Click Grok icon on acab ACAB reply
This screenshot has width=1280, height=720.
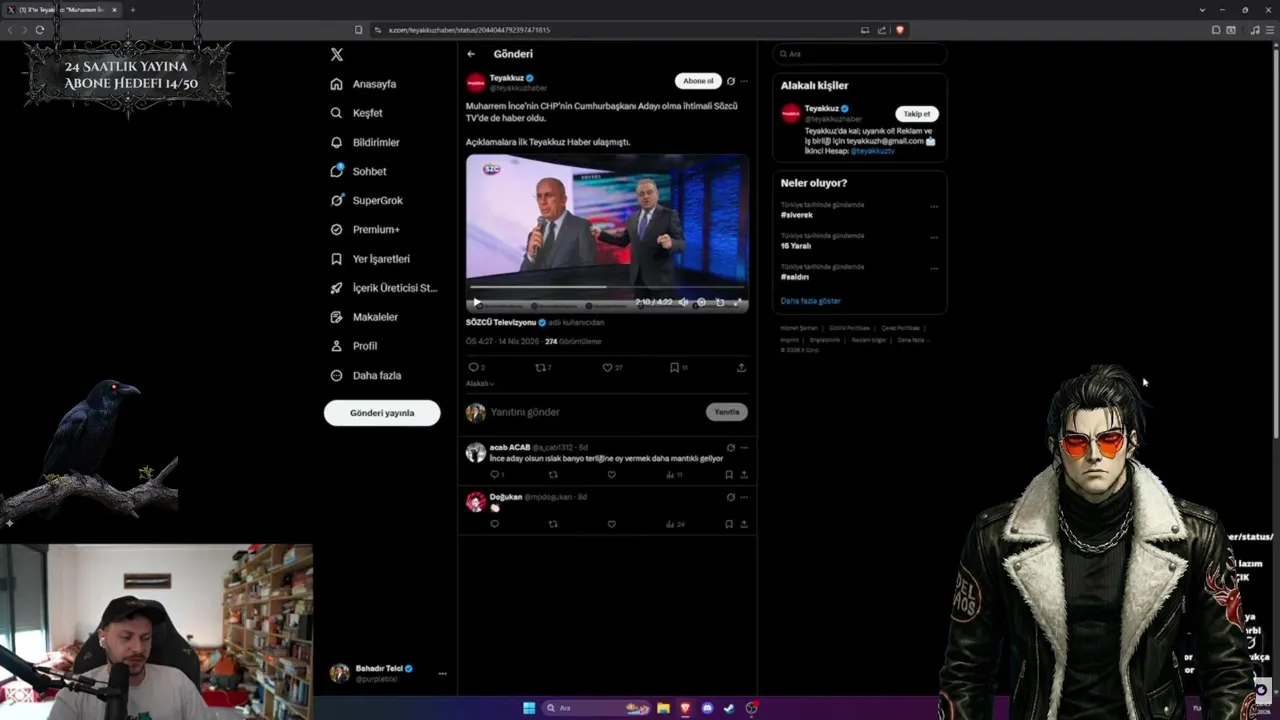(731, 448)
